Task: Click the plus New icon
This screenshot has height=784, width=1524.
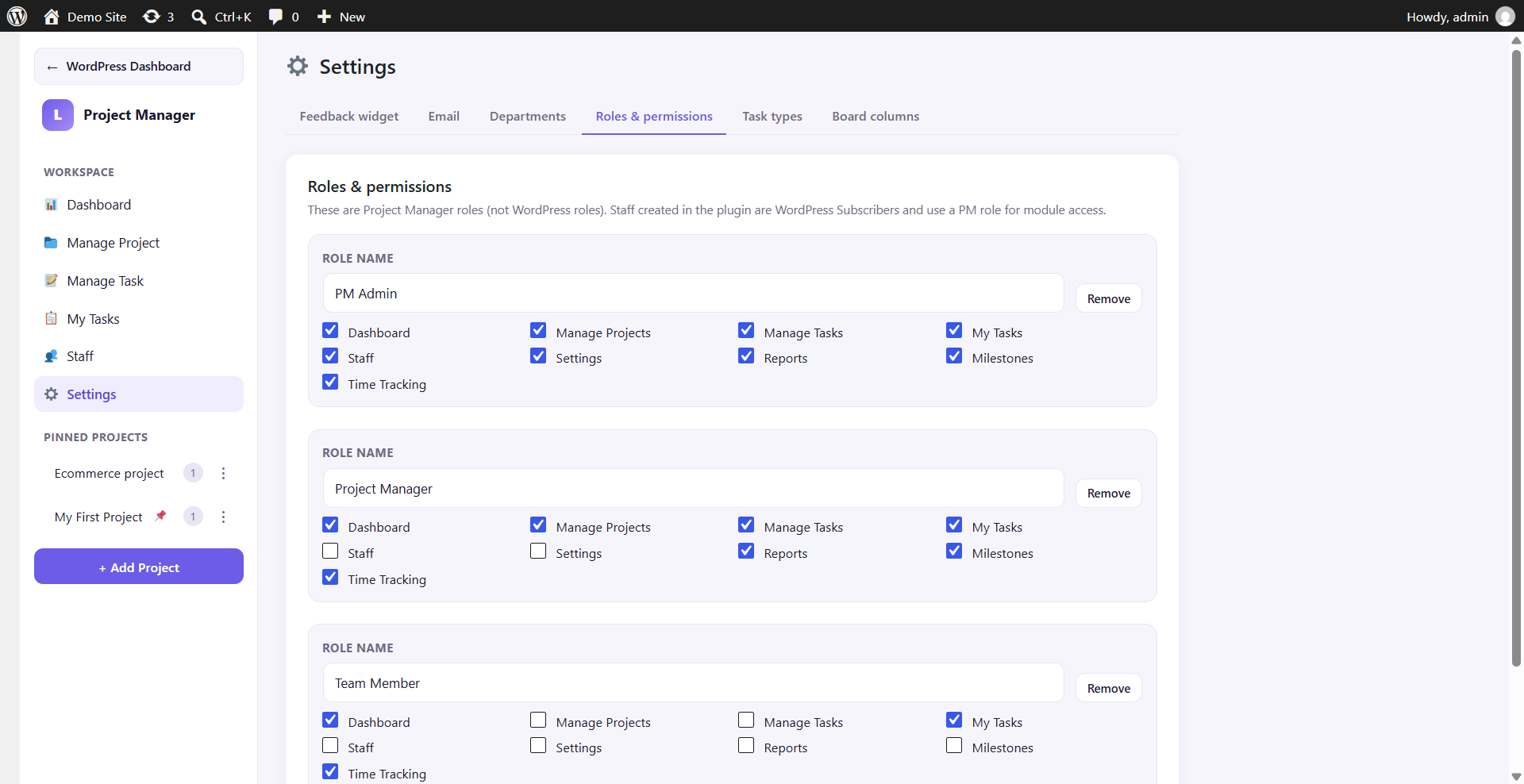Action: click(324, 17)
